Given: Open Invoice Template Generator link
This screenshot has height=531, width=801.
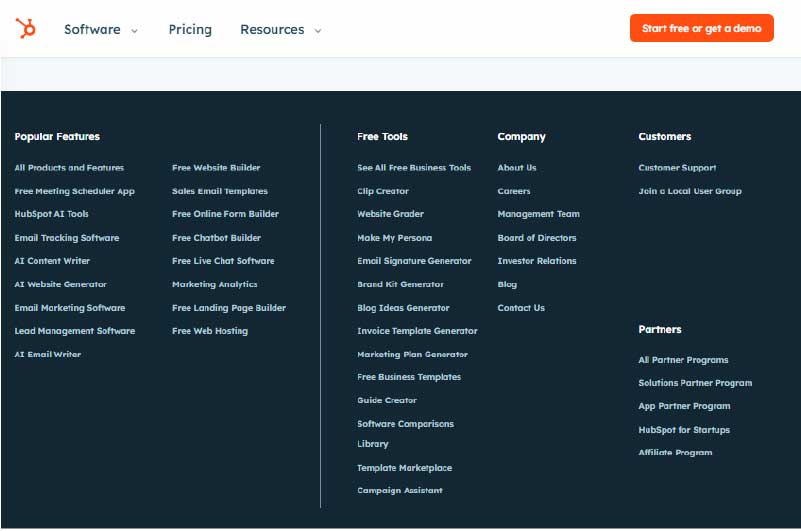Looking at the screenshot, I should [417, 331].
